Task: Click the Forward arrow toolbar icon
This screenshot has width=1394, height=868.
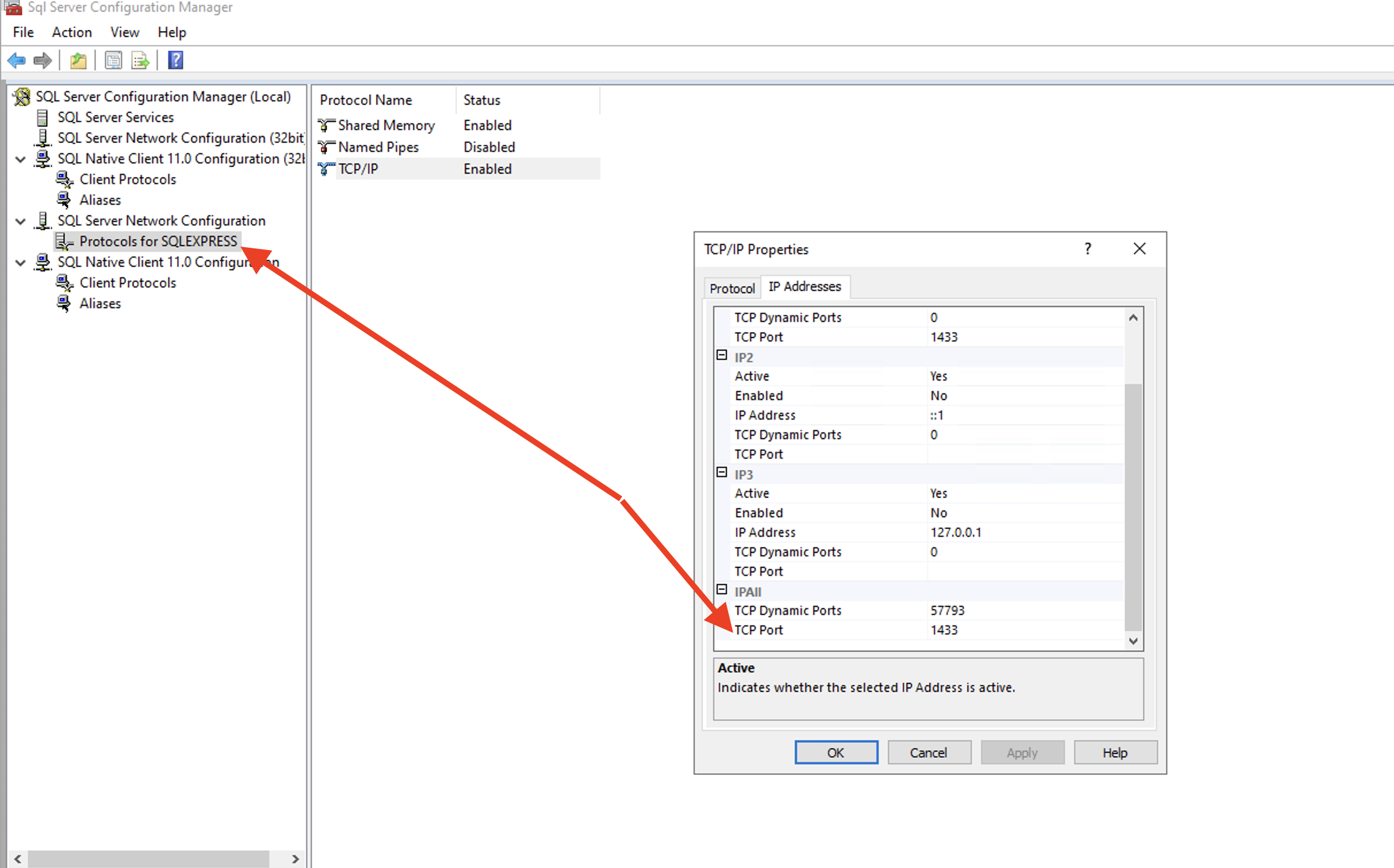Action: pyautogui.click(x=43, y=60)
